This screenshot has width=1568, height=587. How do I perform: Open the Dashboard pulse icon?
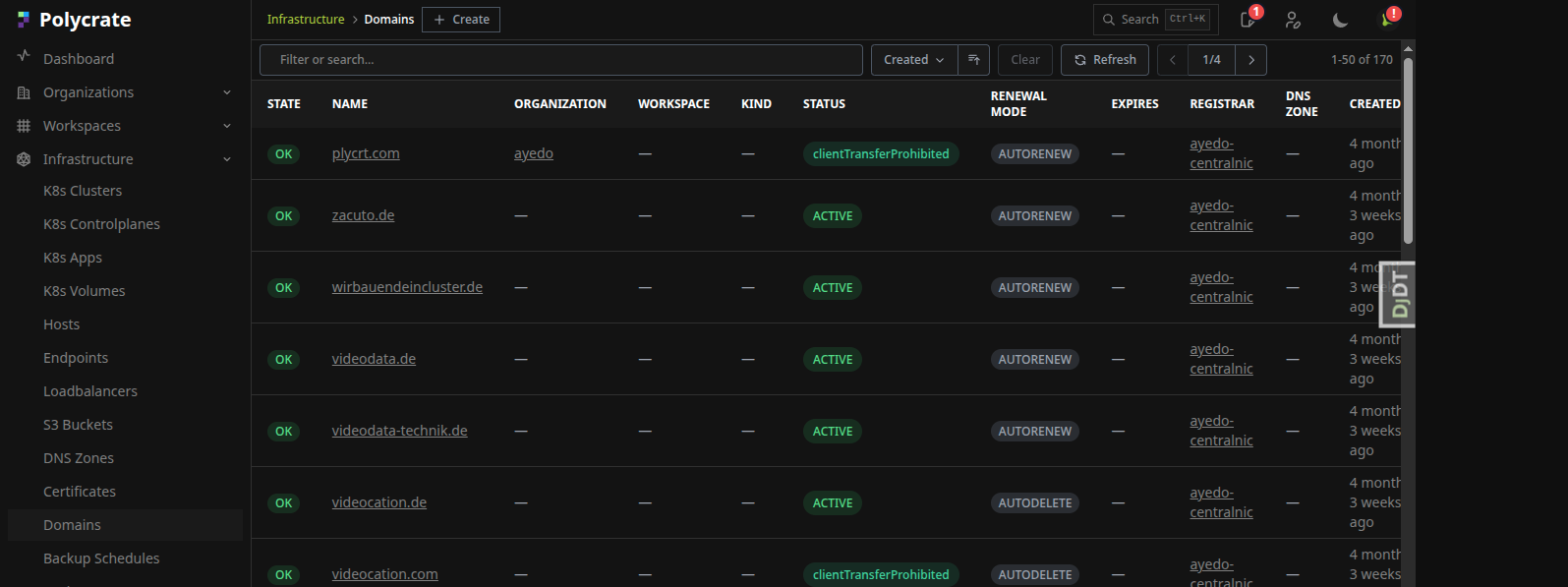pyautogui.click(x=24, y=57)
